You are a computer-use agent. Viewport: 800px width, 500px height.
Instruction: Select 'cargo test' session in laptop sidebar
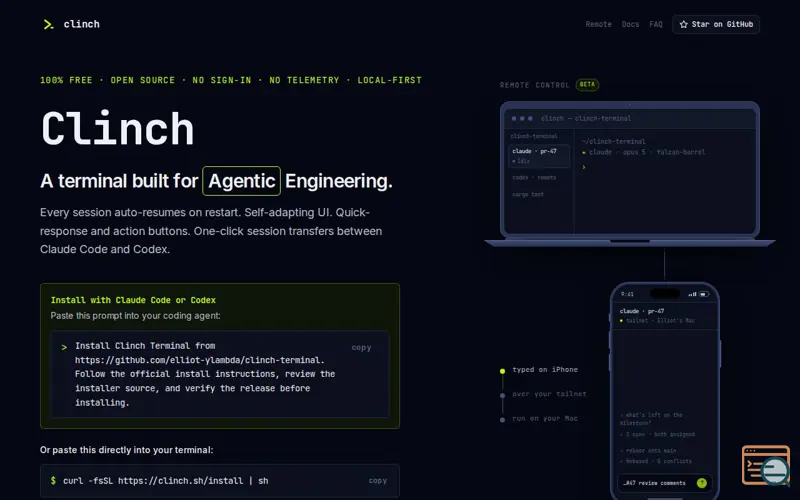click(528, 194)
